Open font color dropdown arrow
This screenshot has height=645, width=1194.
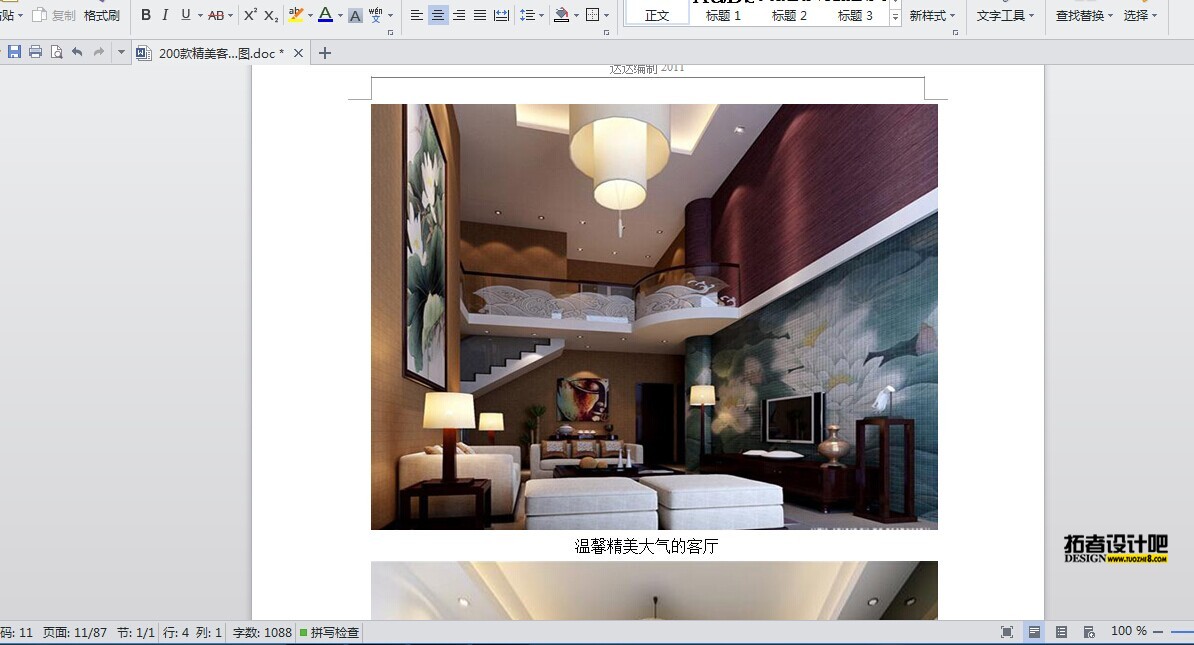click(x=340, y=15)
